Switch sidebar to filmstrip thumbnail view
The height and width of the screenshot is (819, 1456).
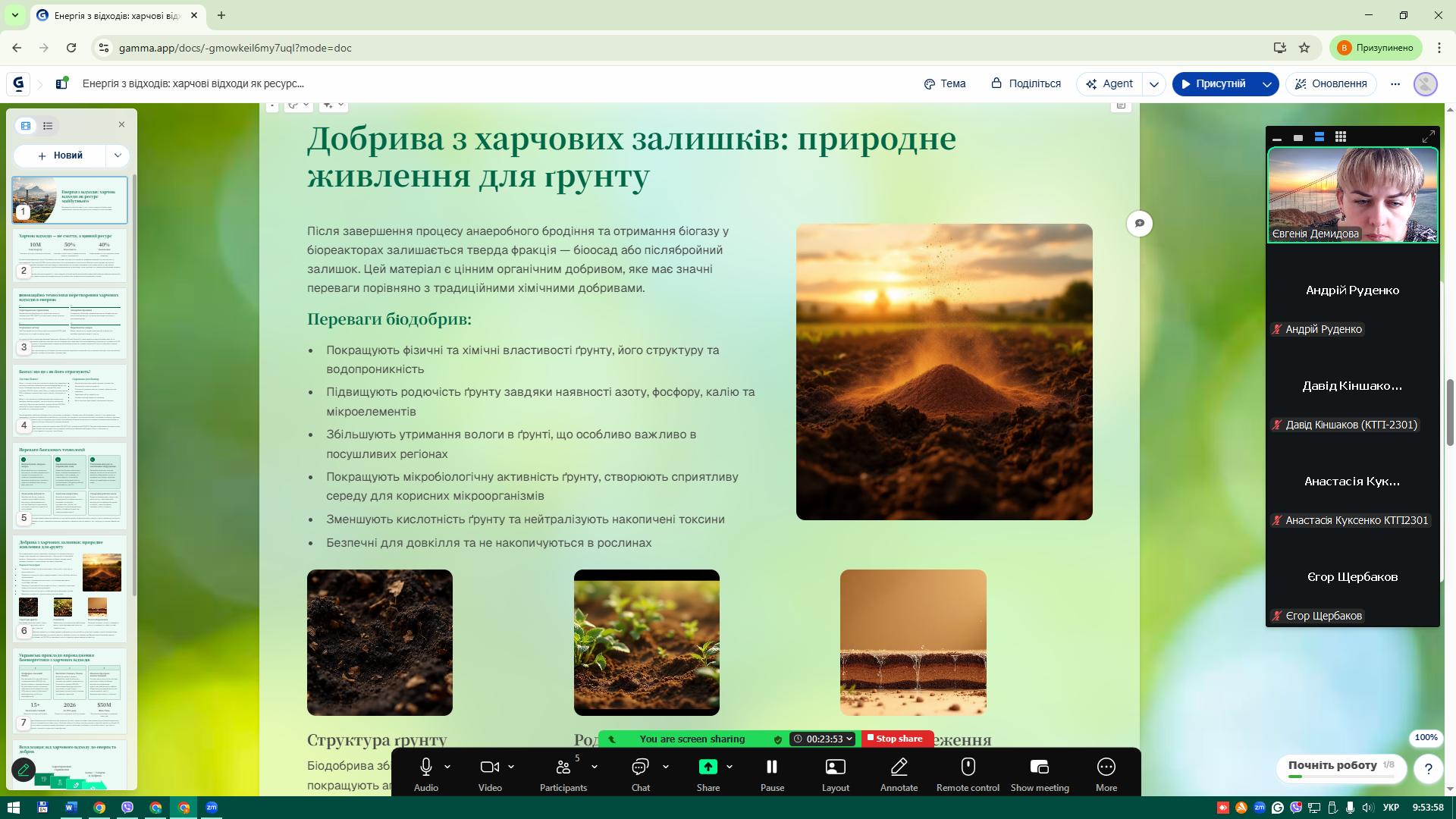click(x=26, y=126)
